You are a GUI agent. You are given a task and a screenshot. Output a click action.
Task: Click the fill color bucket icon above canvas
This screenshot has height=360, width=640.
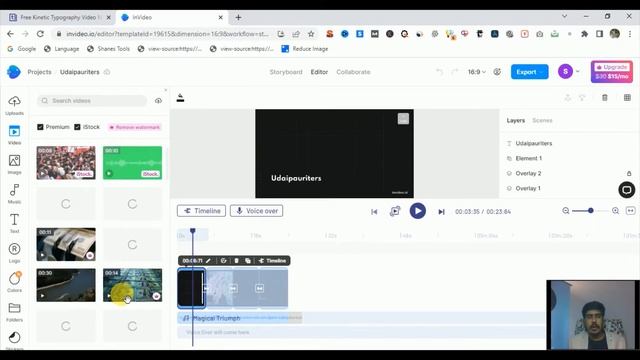coord(180,98)
